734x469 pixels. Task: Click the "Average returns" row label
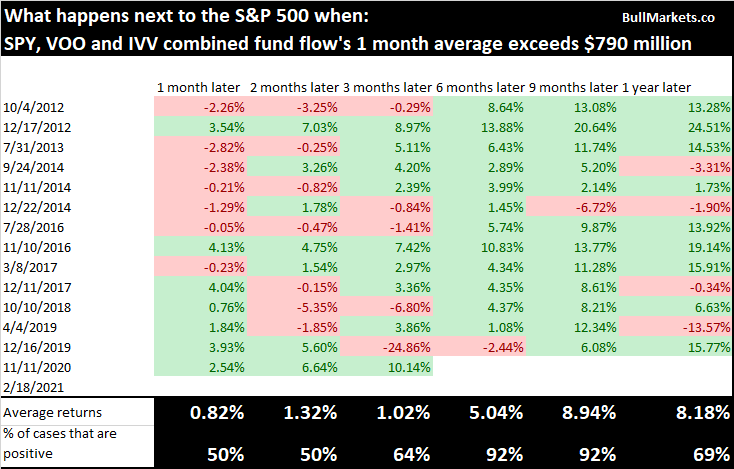pos(49,413)
